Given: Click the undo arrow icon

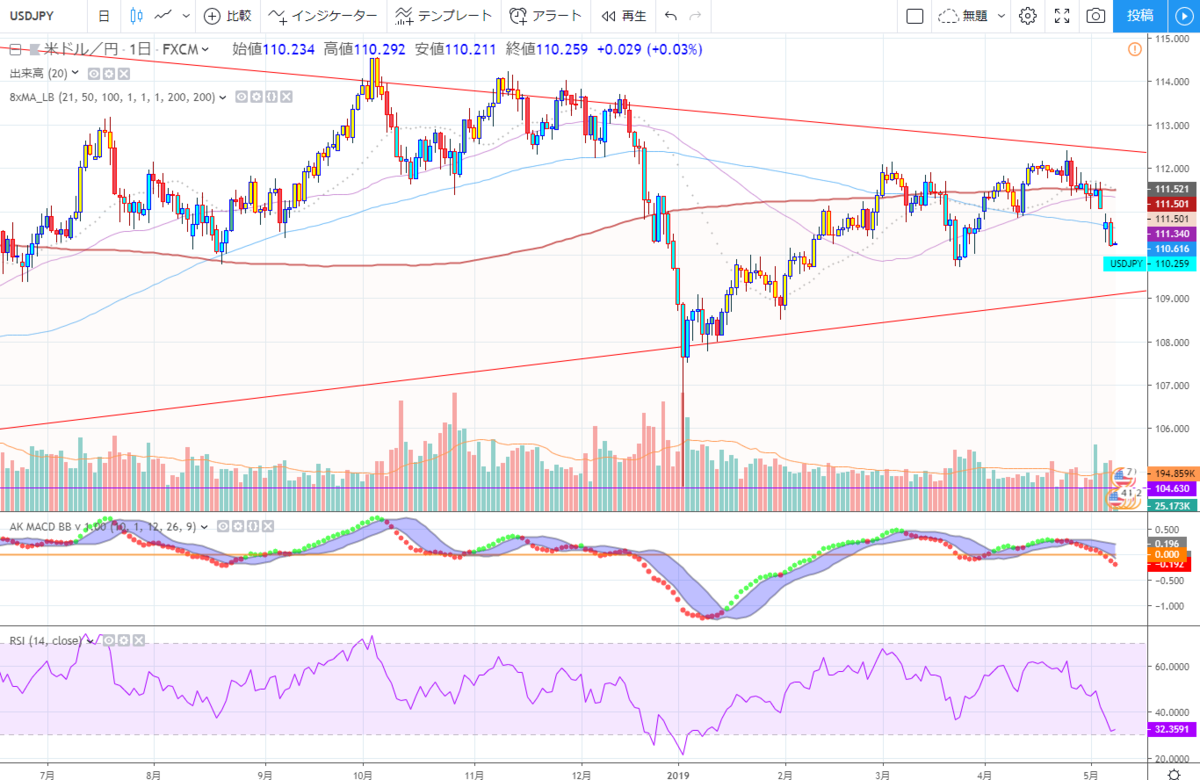Looking at the screenshot, I should coord(671,16).
